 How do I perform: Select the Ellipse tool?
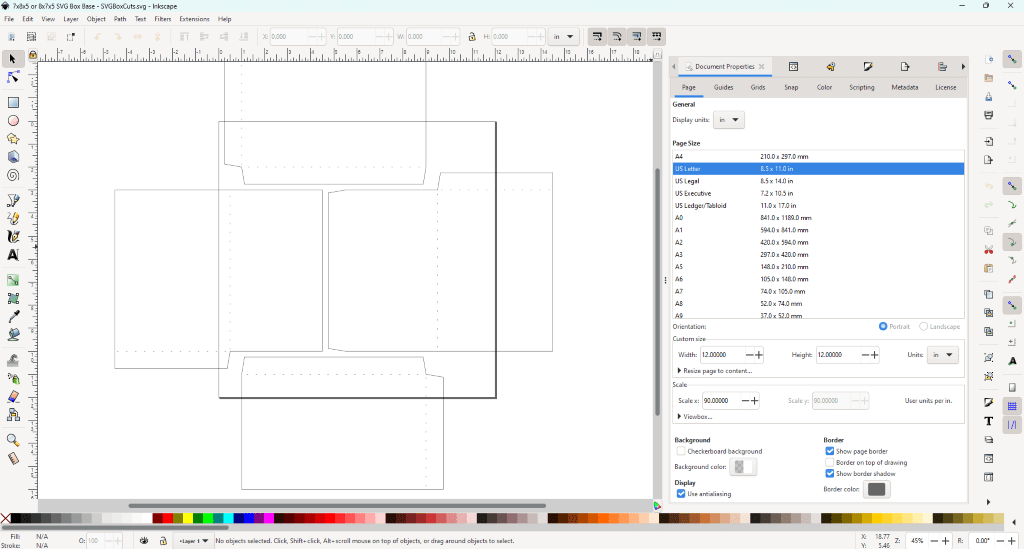(13, 120)
